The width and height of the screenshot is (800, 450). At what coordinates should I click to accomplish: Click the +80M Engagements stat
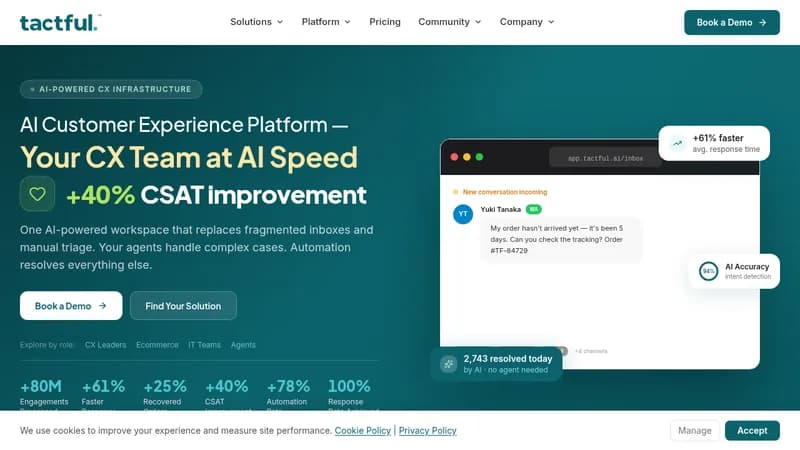point(44,394)
